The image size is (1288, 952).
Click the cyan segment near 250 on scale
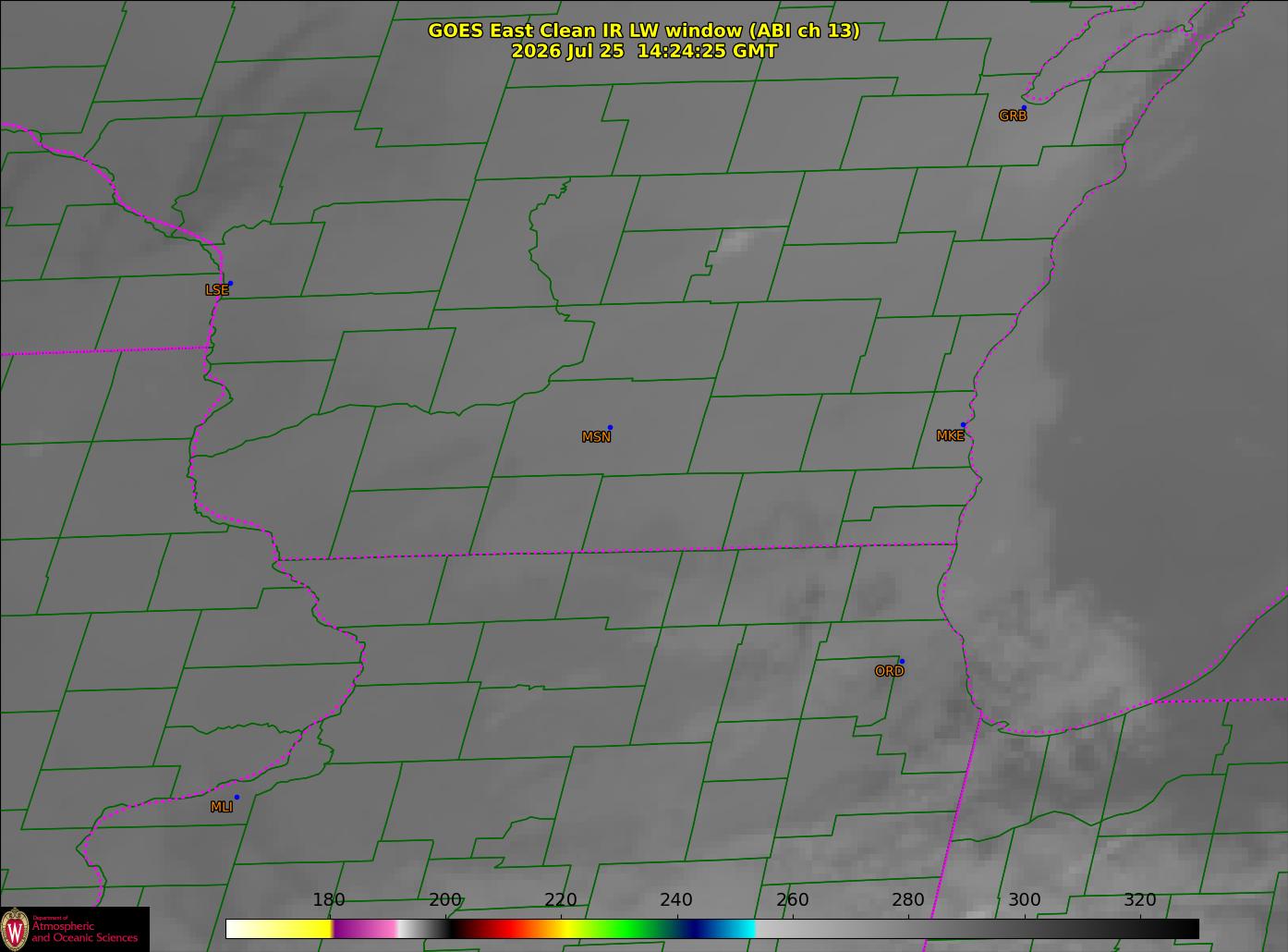pos(735,928)
